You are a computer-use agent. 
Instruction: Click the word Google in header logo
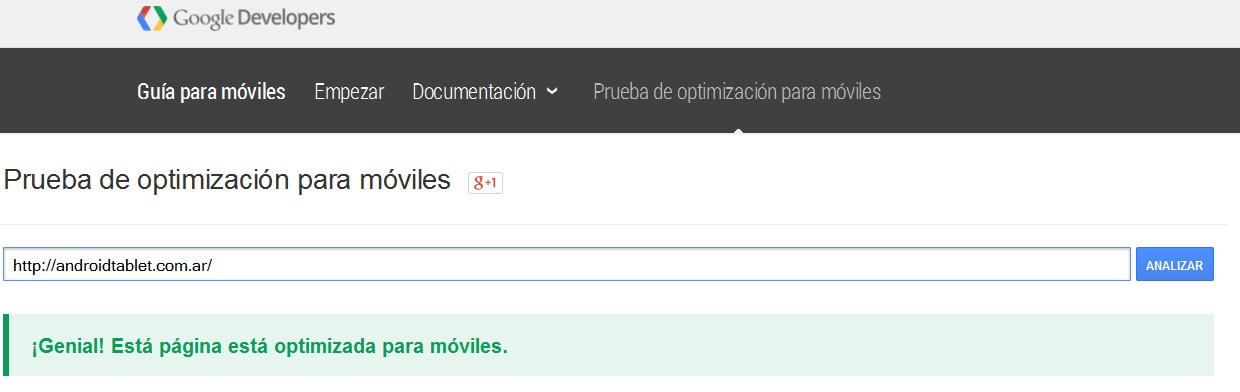coord(204,18)
